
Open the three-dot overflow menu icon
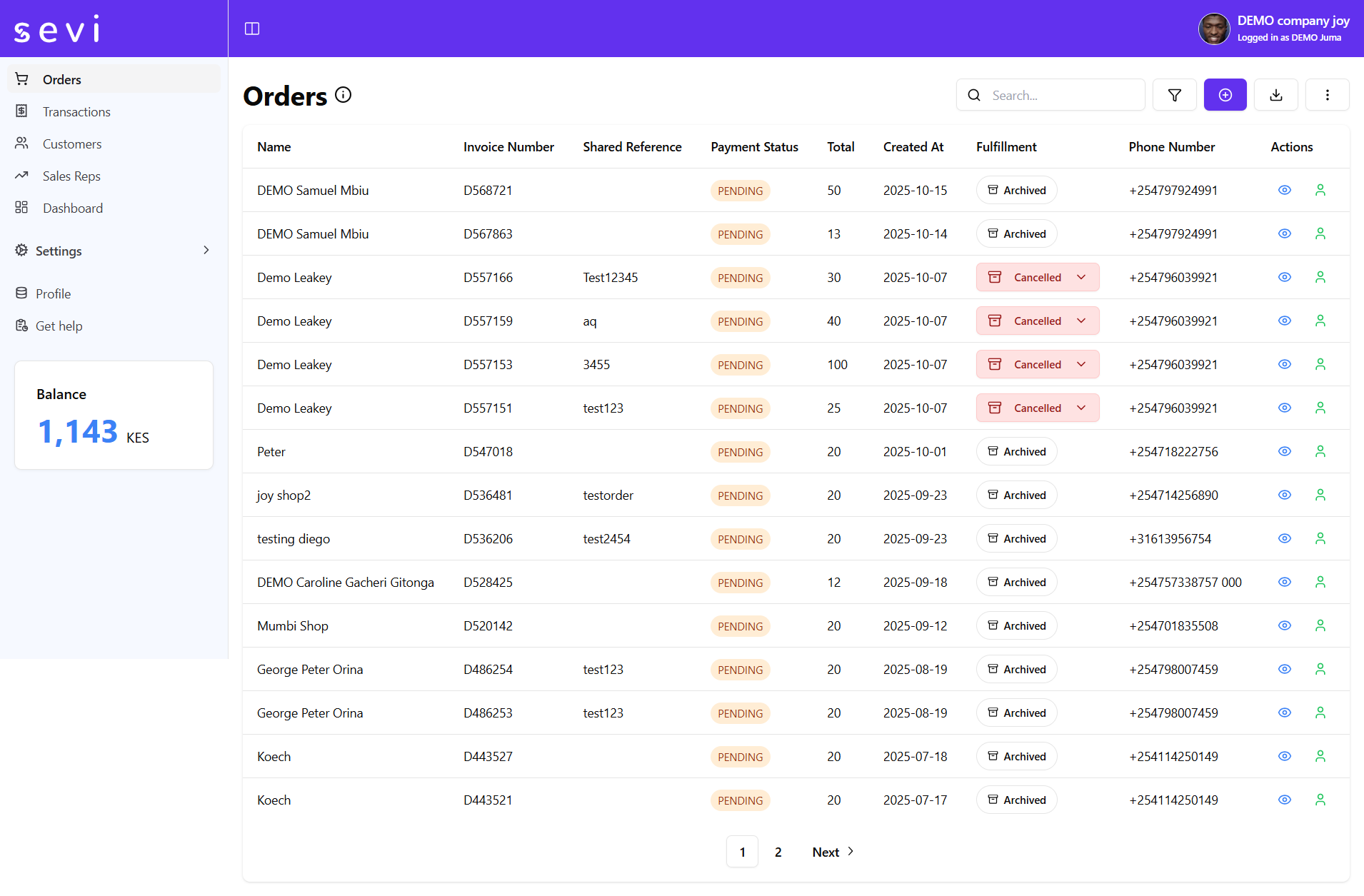[1327, 94]
